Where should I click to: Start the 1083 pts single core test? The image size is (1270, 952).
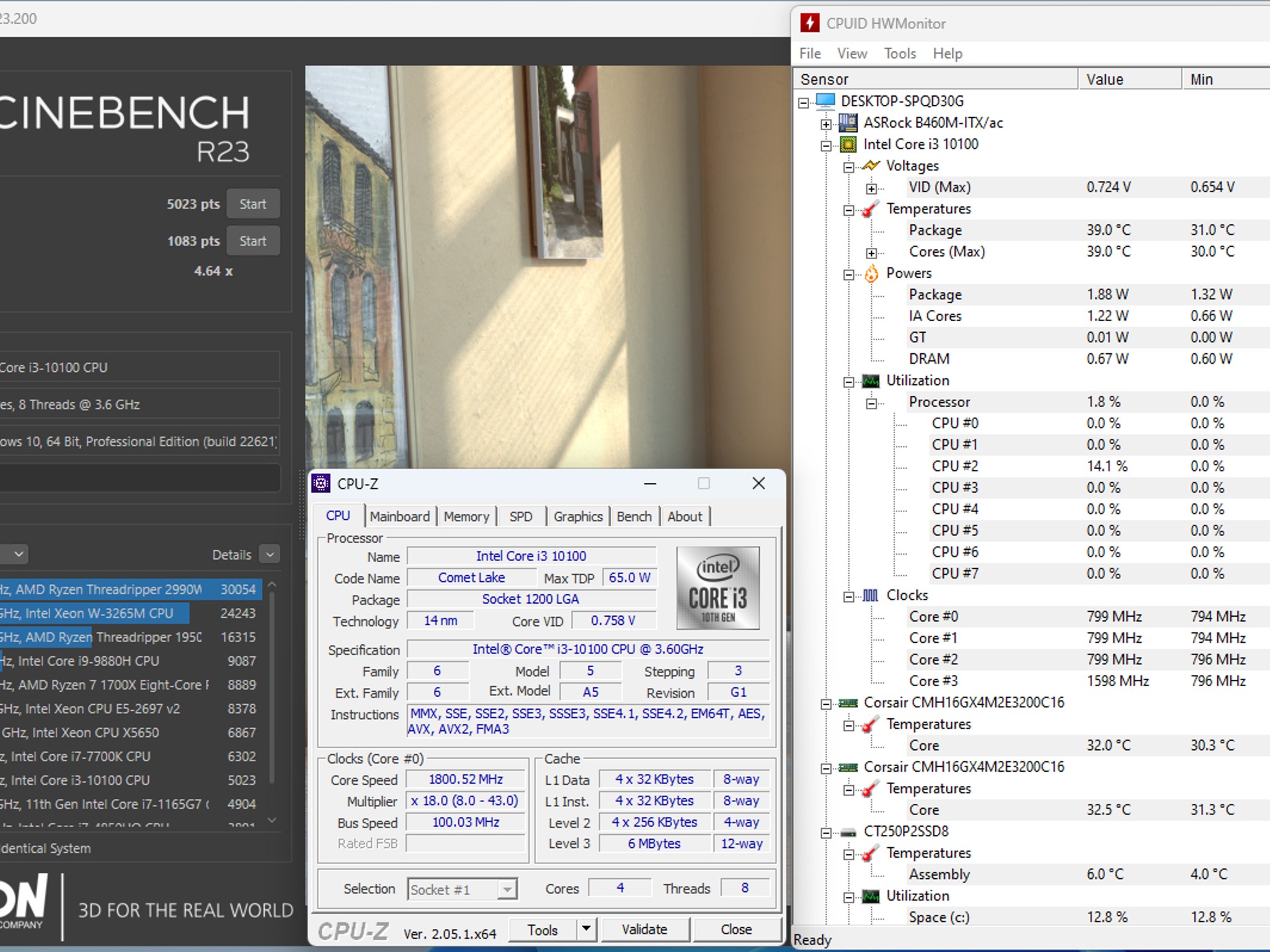click(253, 241)
